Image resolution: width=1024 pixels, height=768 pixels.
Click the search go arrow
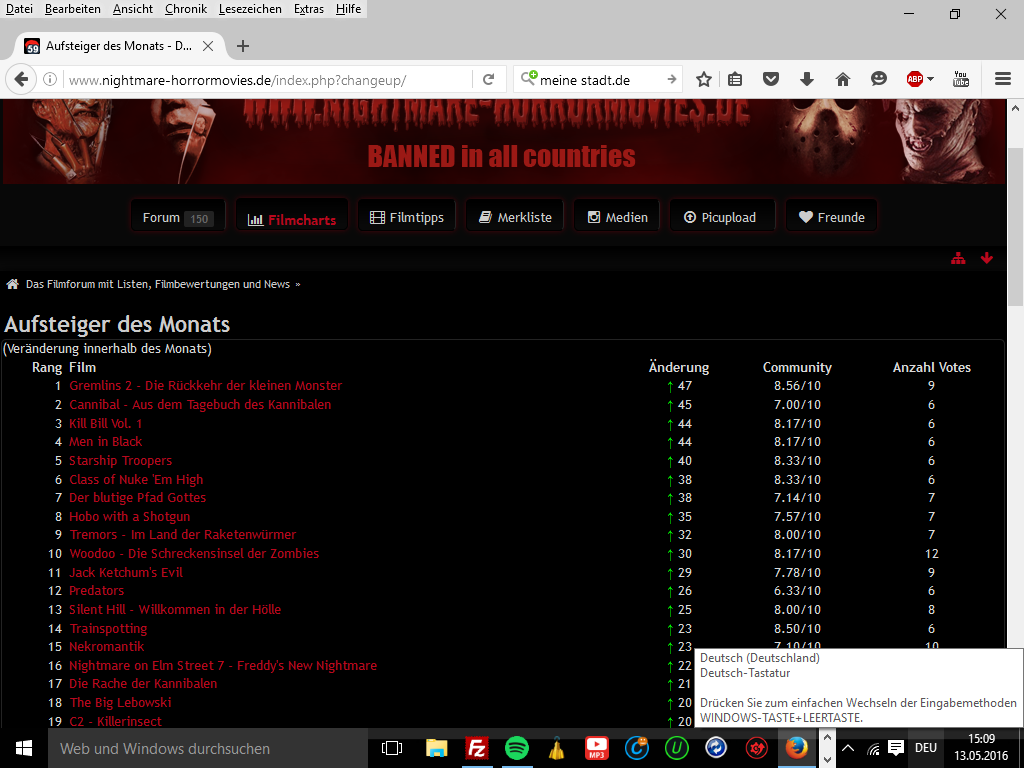[x=671, y=80]
